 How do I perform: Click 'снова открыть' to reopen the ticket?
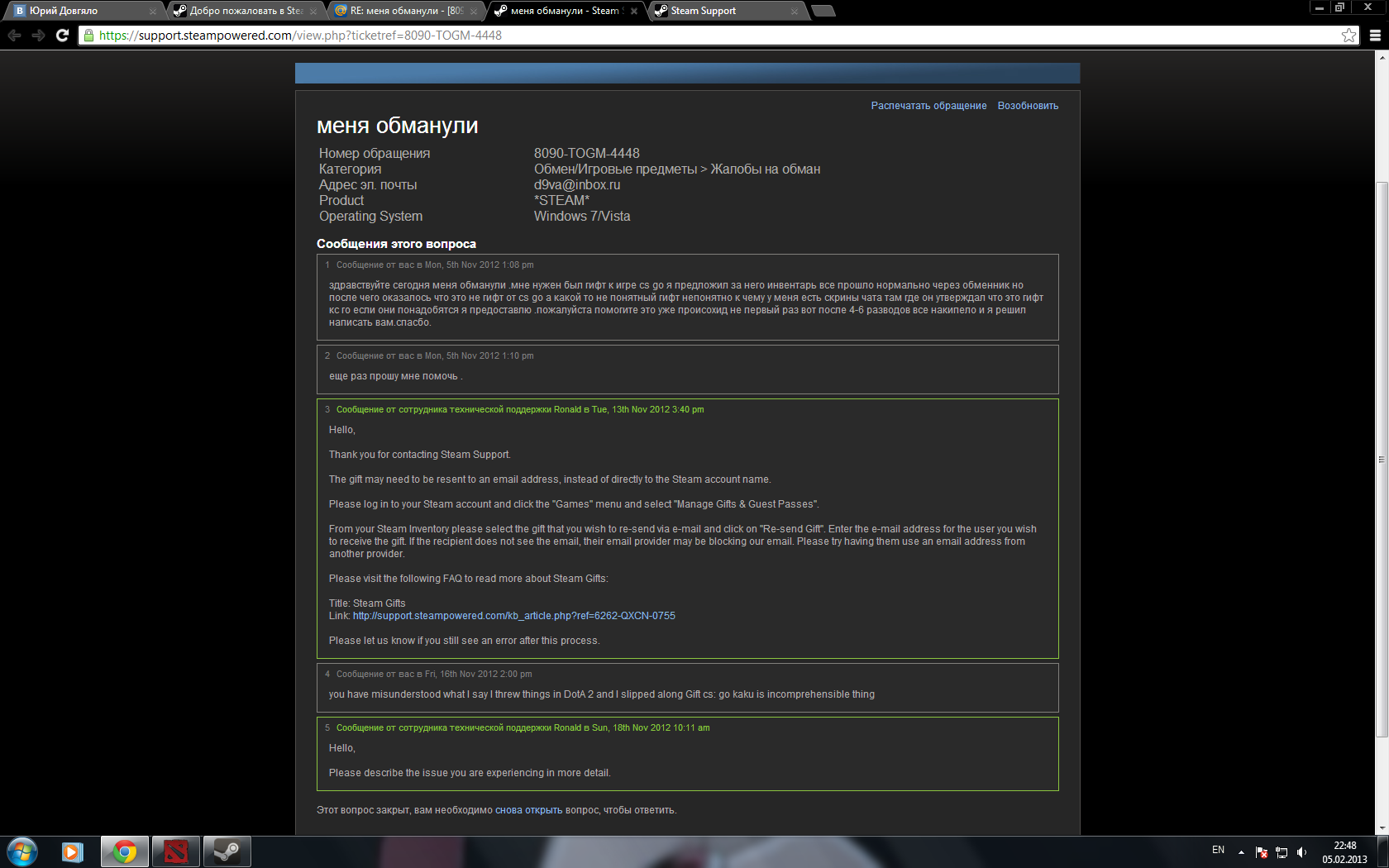[528, 810]
